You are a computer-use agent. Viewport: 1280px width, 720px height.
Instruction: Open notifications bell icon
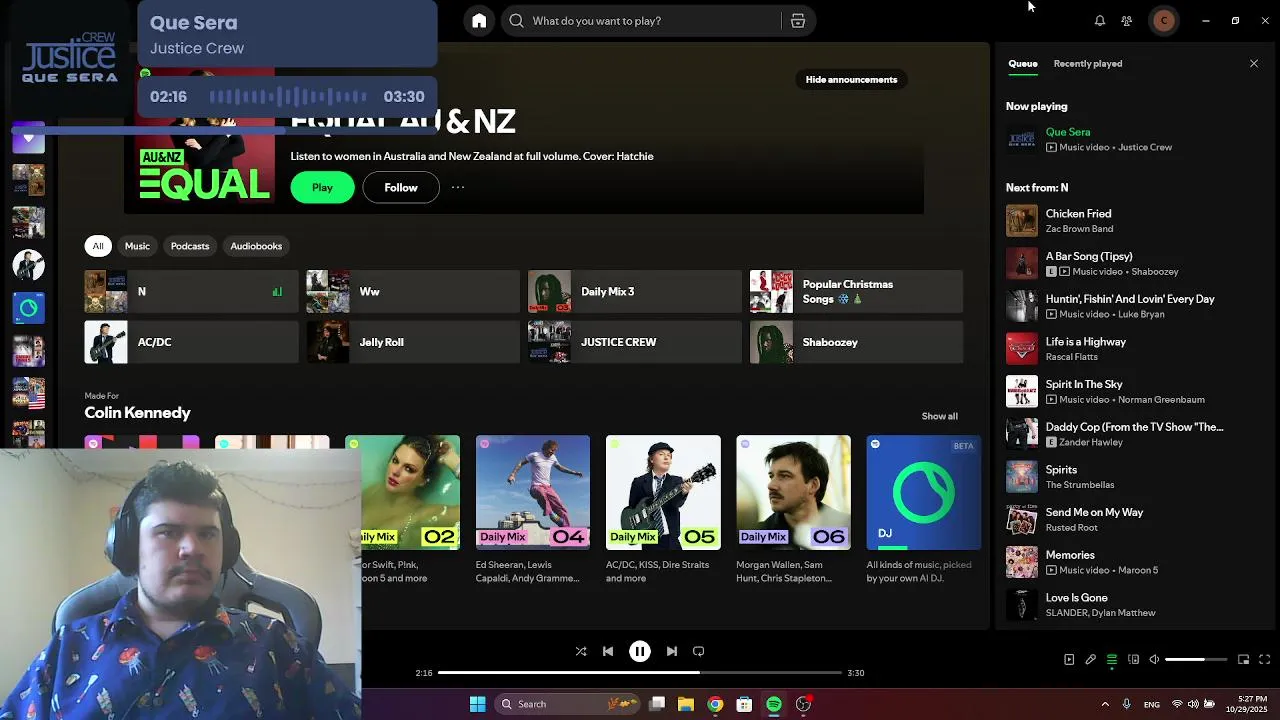[1099, 21]
